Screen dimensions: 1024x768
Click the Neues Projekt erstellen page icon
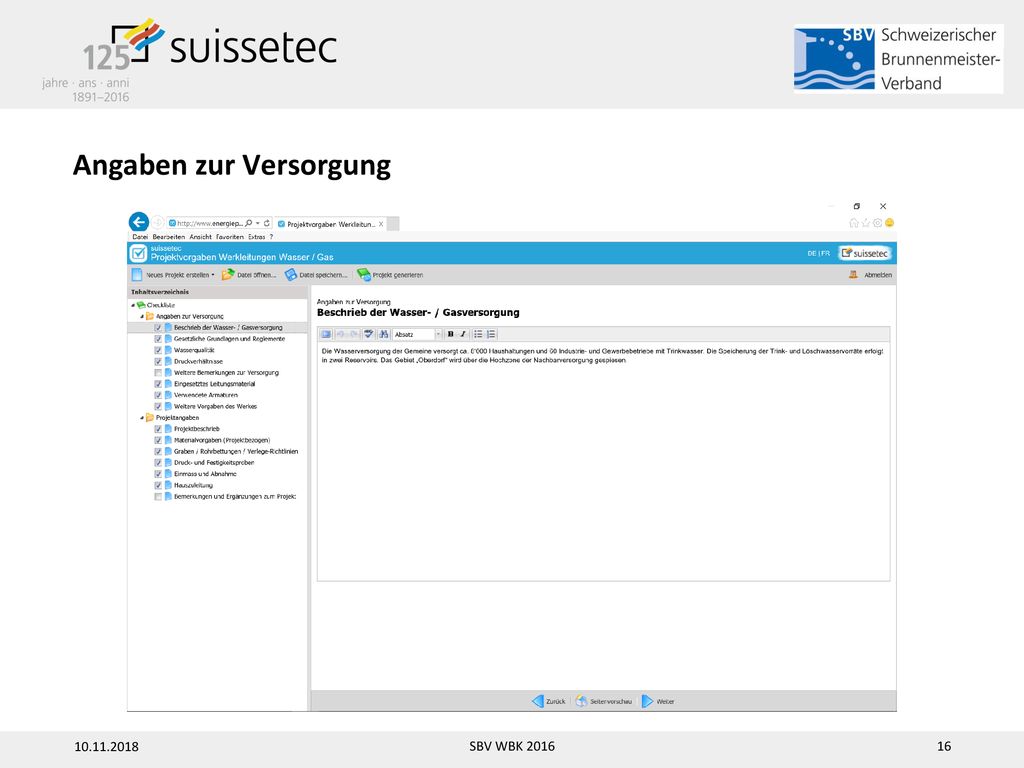click(136, 275)
